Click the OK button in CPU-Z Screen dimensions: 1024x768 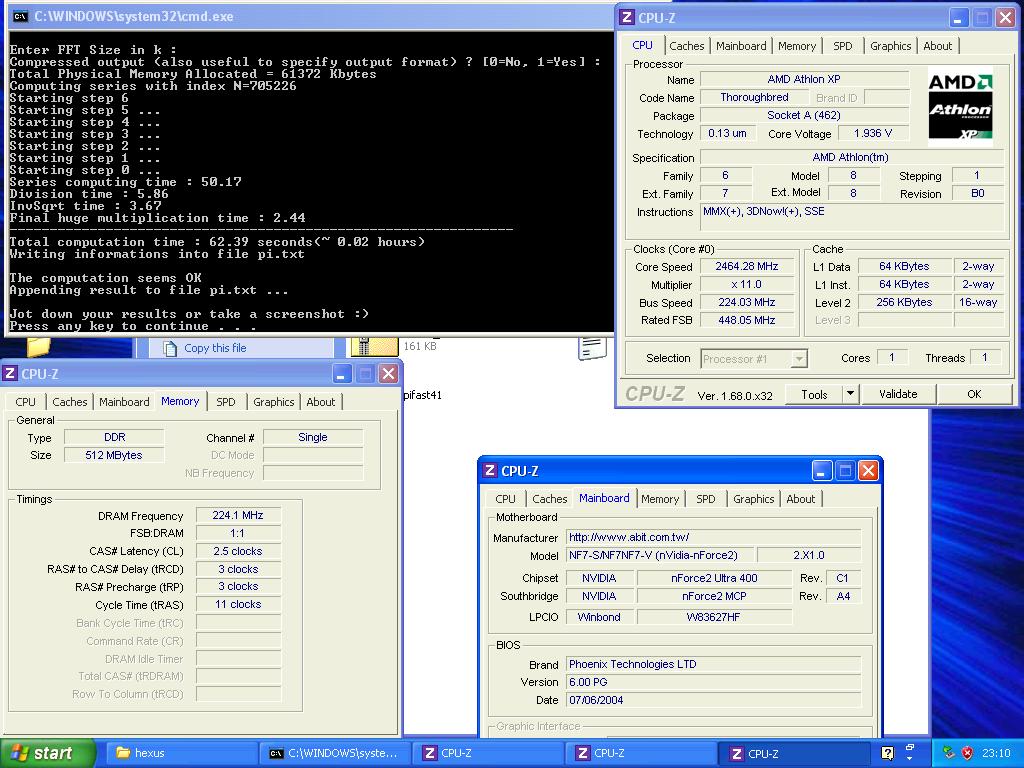(x=974, y=394)
